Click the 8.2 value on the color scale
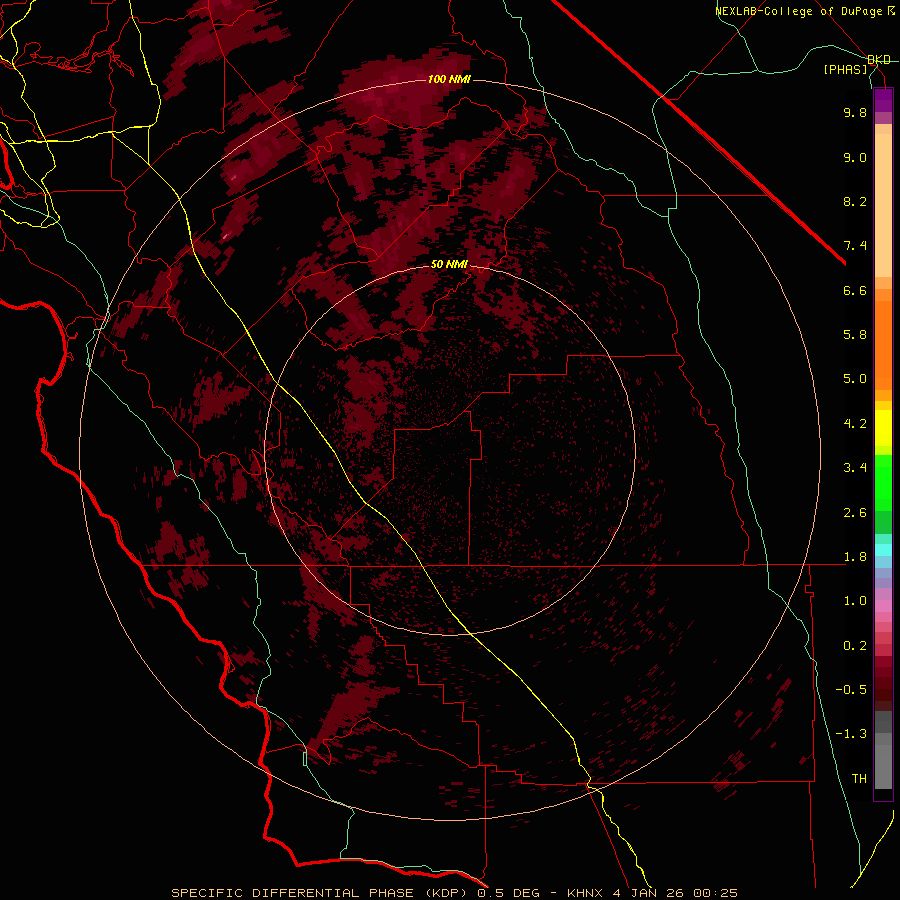Image resolution: width=900 pixels, height=900 pixels. [855, 201]
